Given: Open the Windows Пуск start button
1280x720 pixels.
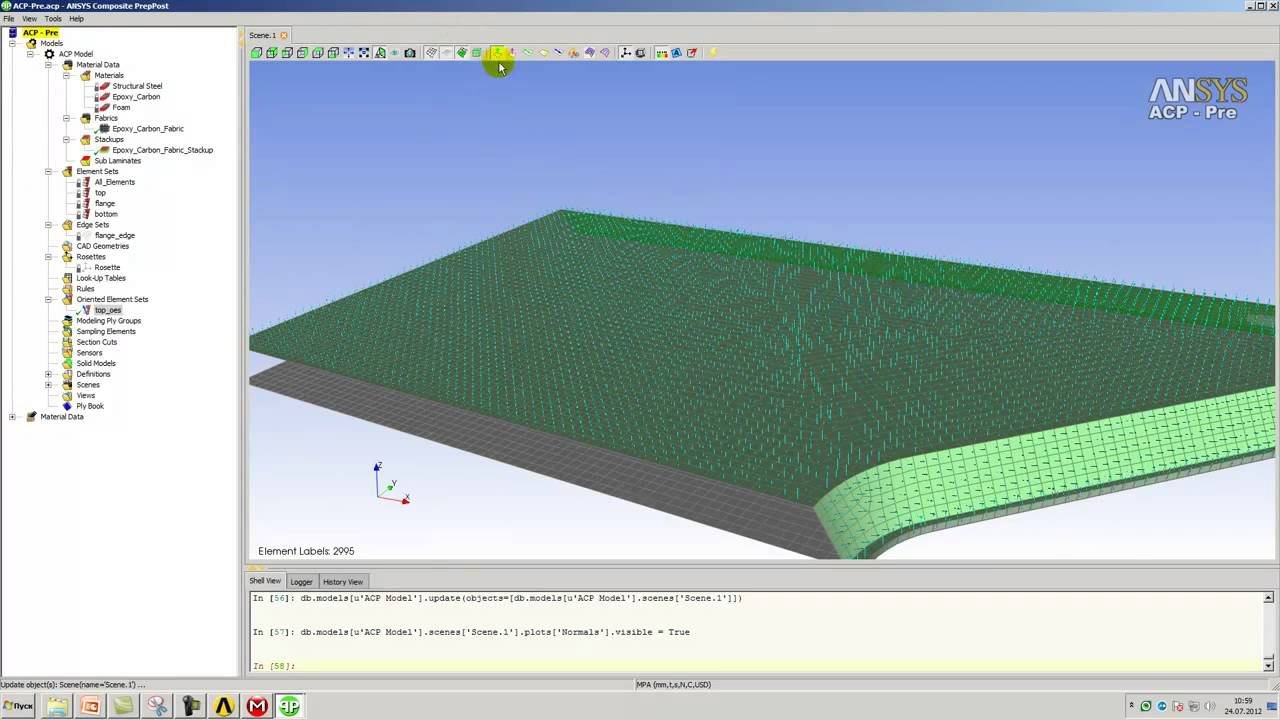Looking at the screenshot, I should click(x=19, y=706).
